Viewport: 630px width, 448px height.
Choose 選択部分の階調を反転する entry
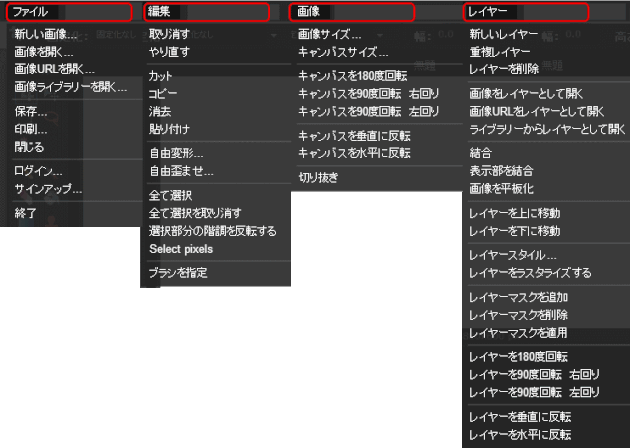point(213,231)
